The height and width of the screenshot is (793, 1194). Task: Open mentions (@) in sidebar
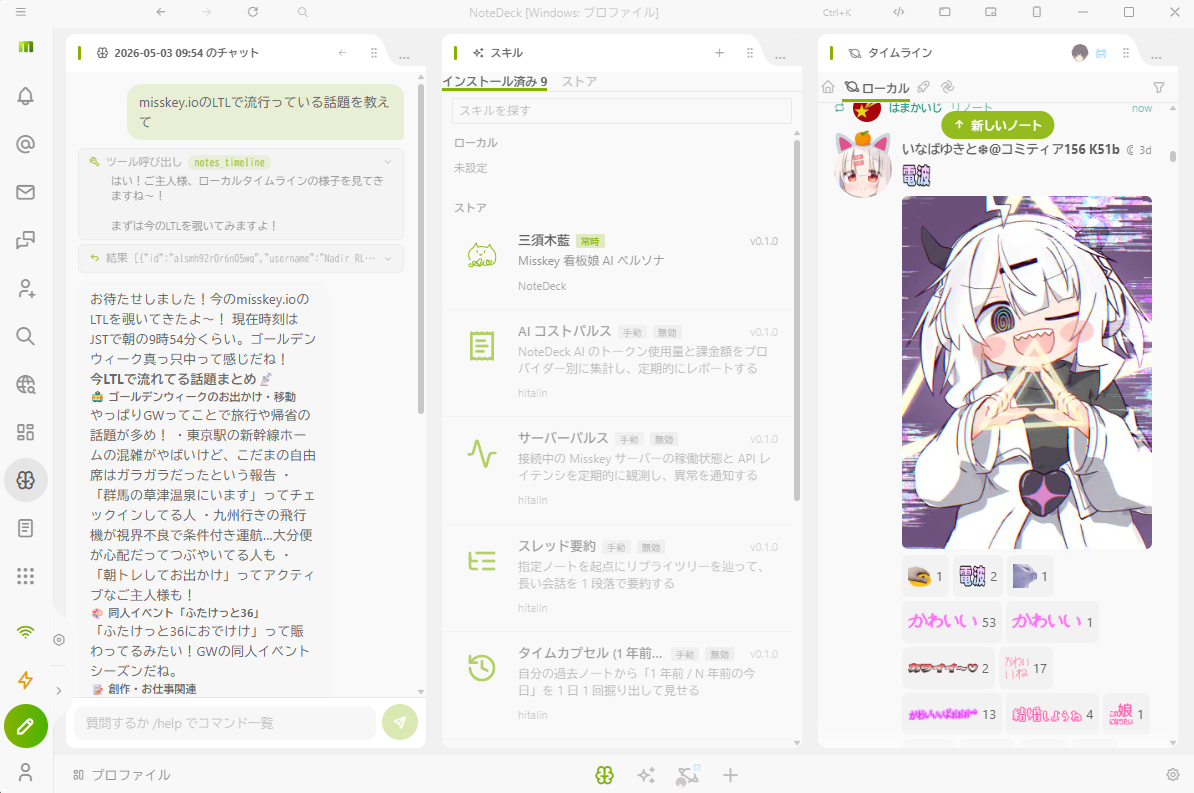[x=25, y=144]
